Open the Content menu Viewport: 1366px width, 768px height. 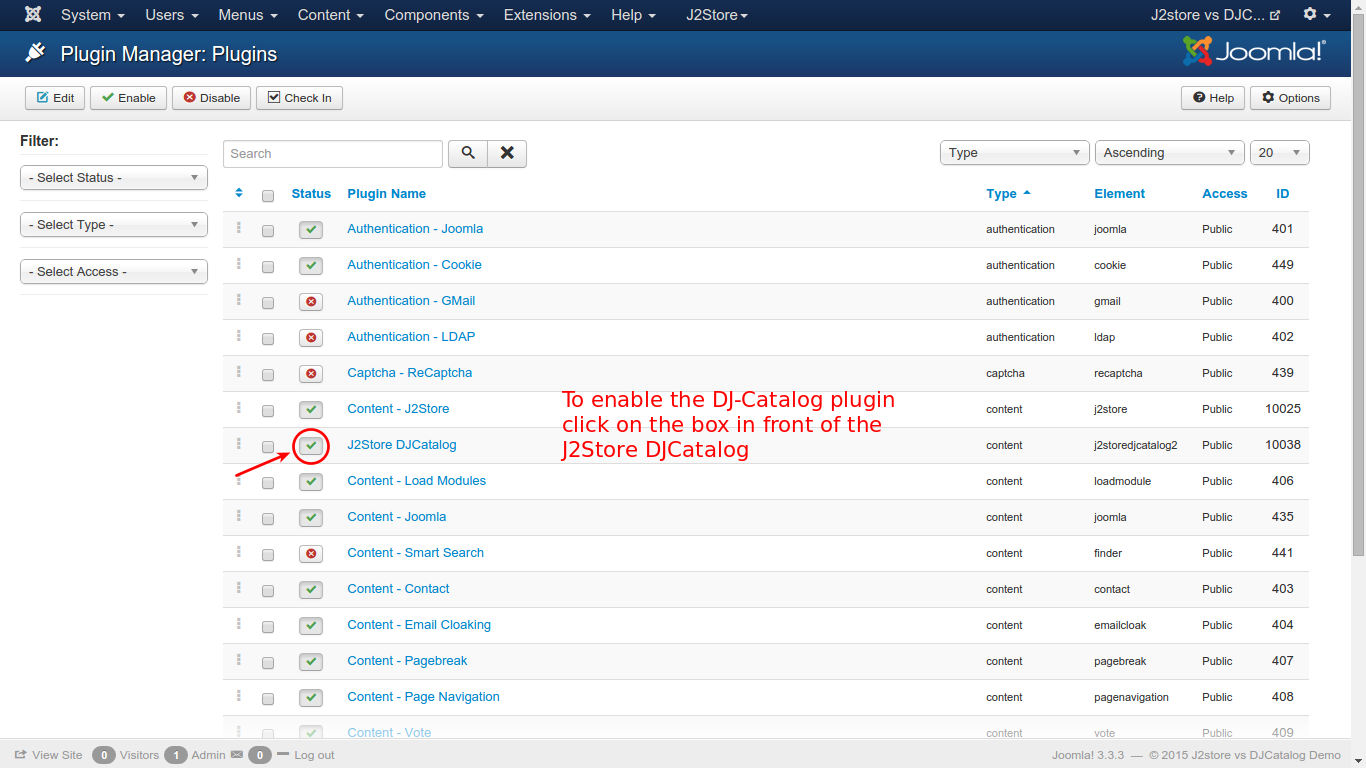[331, 15]
